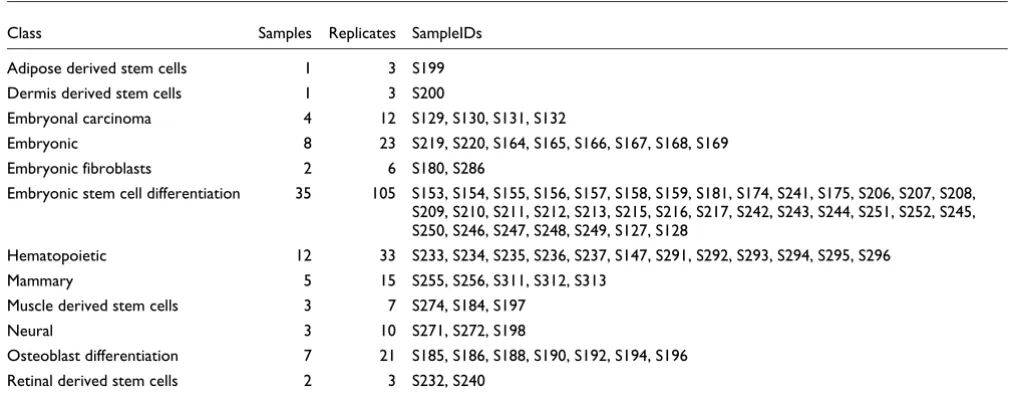Click the Replicates column header

[x=362, y=34]
